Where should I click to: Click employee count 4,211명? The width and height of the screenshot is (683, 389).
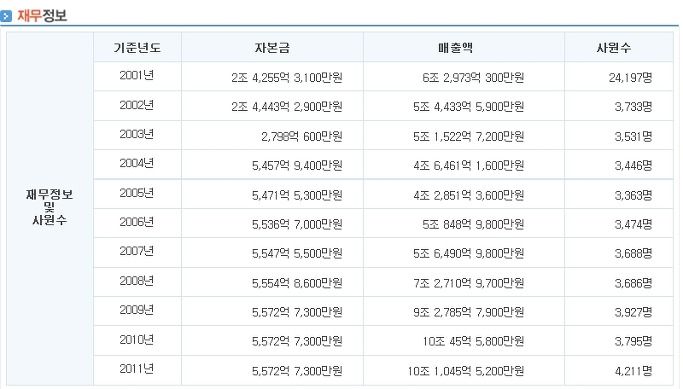pos(633,371)
